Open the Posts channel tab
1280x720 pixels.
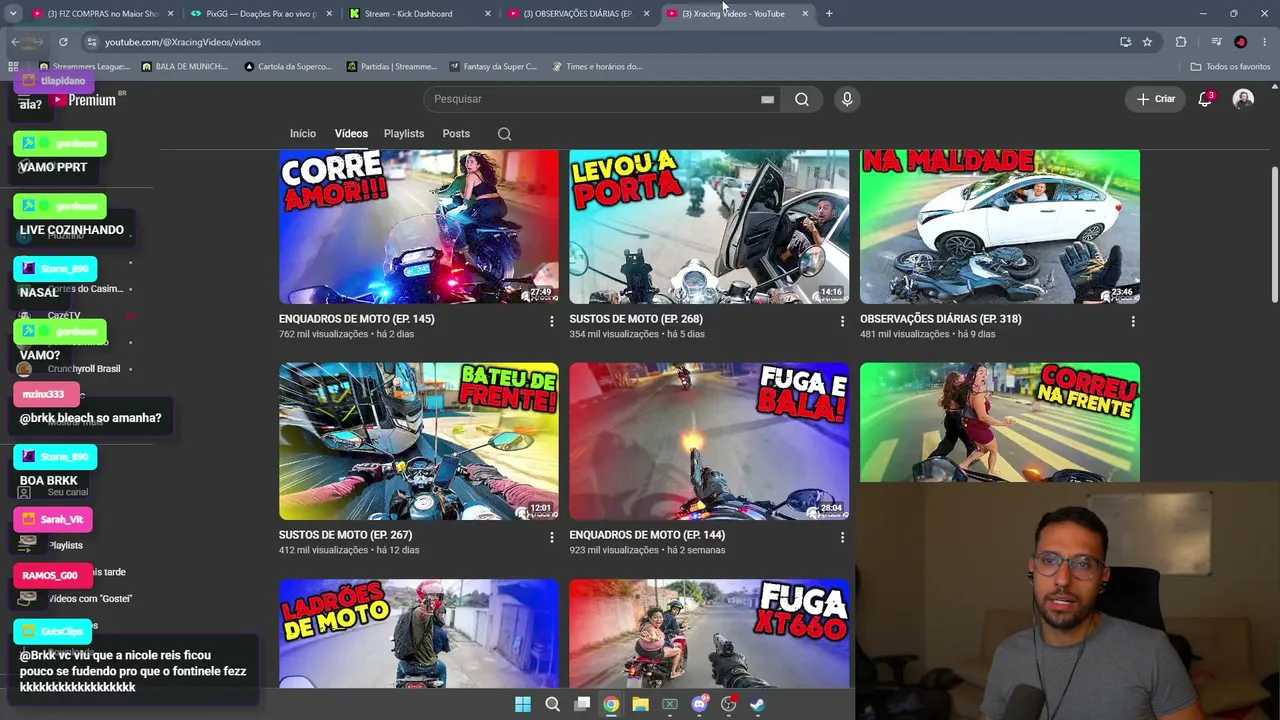456,134
